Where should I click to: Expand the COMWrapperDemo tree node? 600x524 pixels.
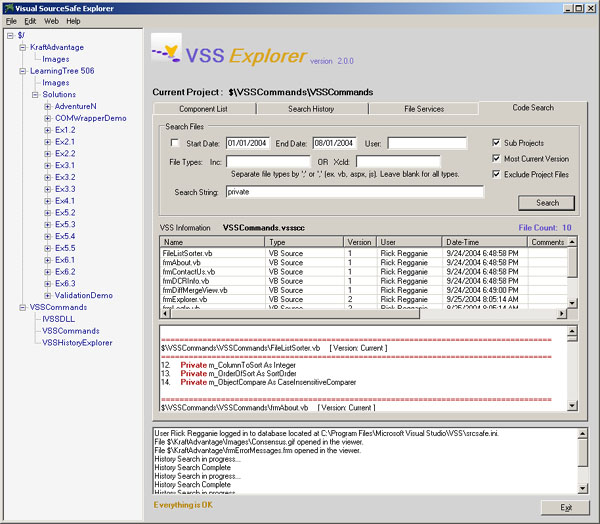(x=47, y=118)
